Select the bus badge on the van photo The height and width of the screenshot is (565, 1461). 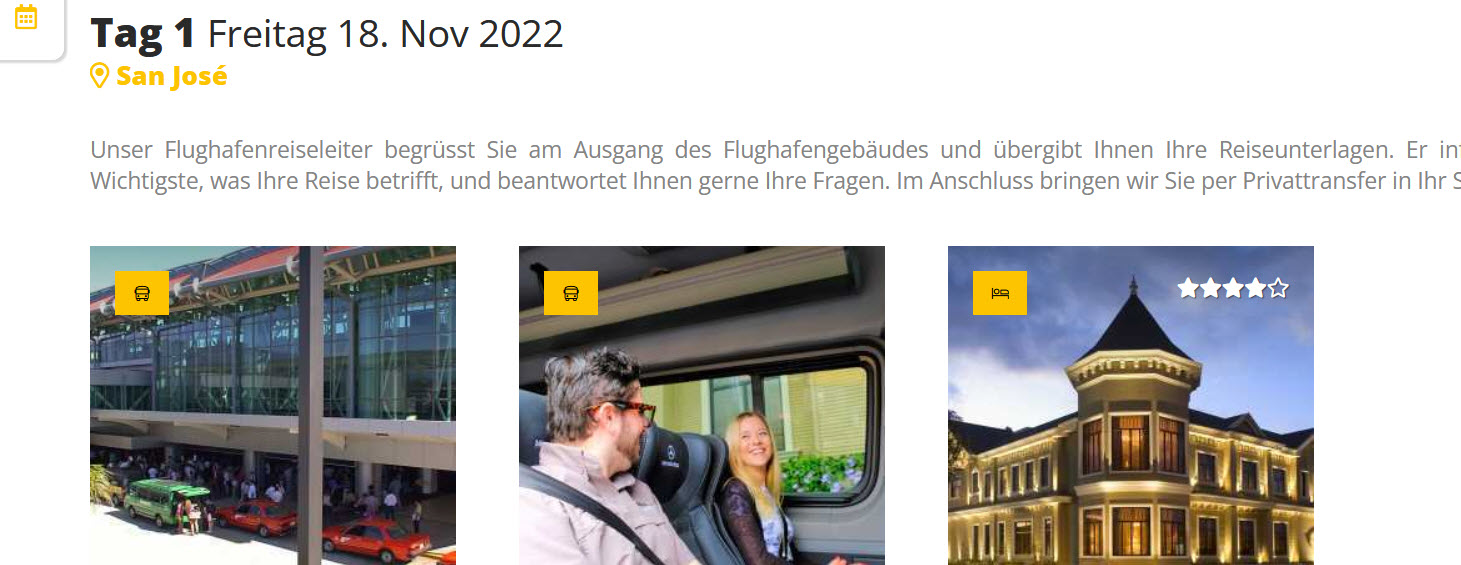tap(571, 293)
